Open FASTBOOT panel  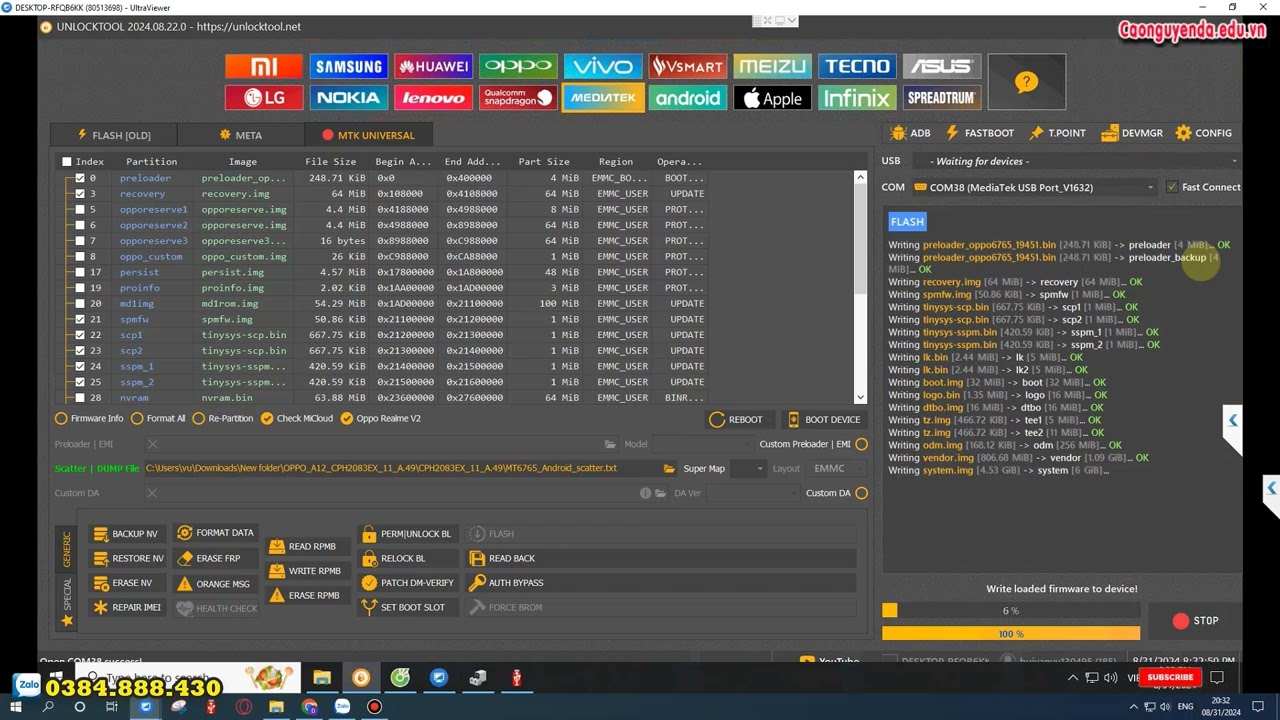[979, 133]
